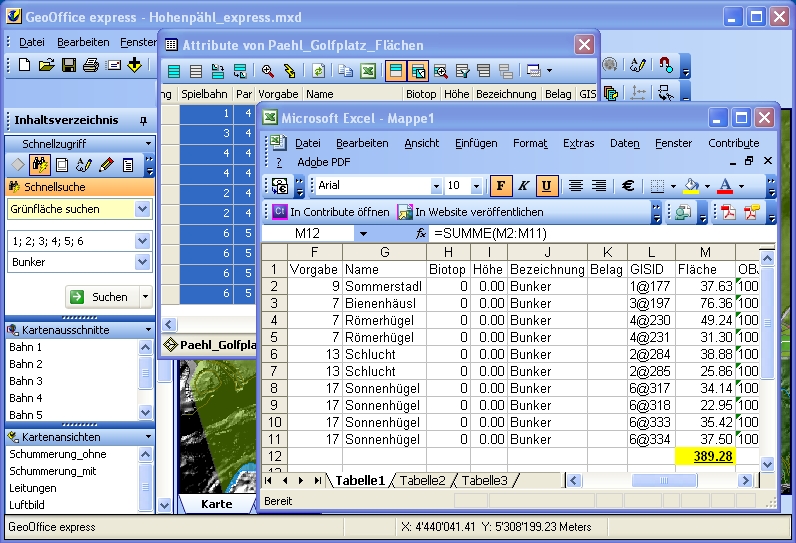Align text centered in Excel
This screenshot has height=543, width=796.
pos(576,186)
